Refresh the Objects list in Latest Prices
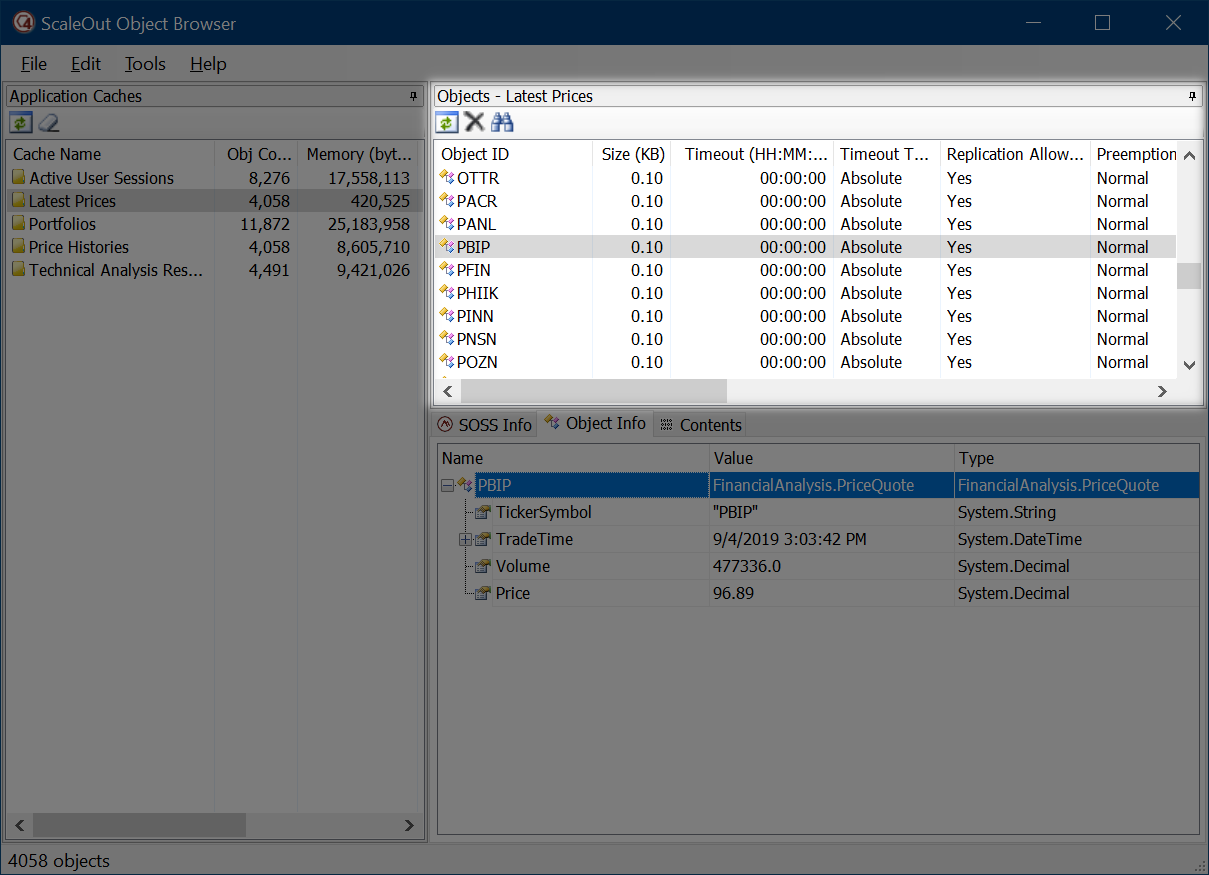The image size is (1209, 875). click(447, 122)
